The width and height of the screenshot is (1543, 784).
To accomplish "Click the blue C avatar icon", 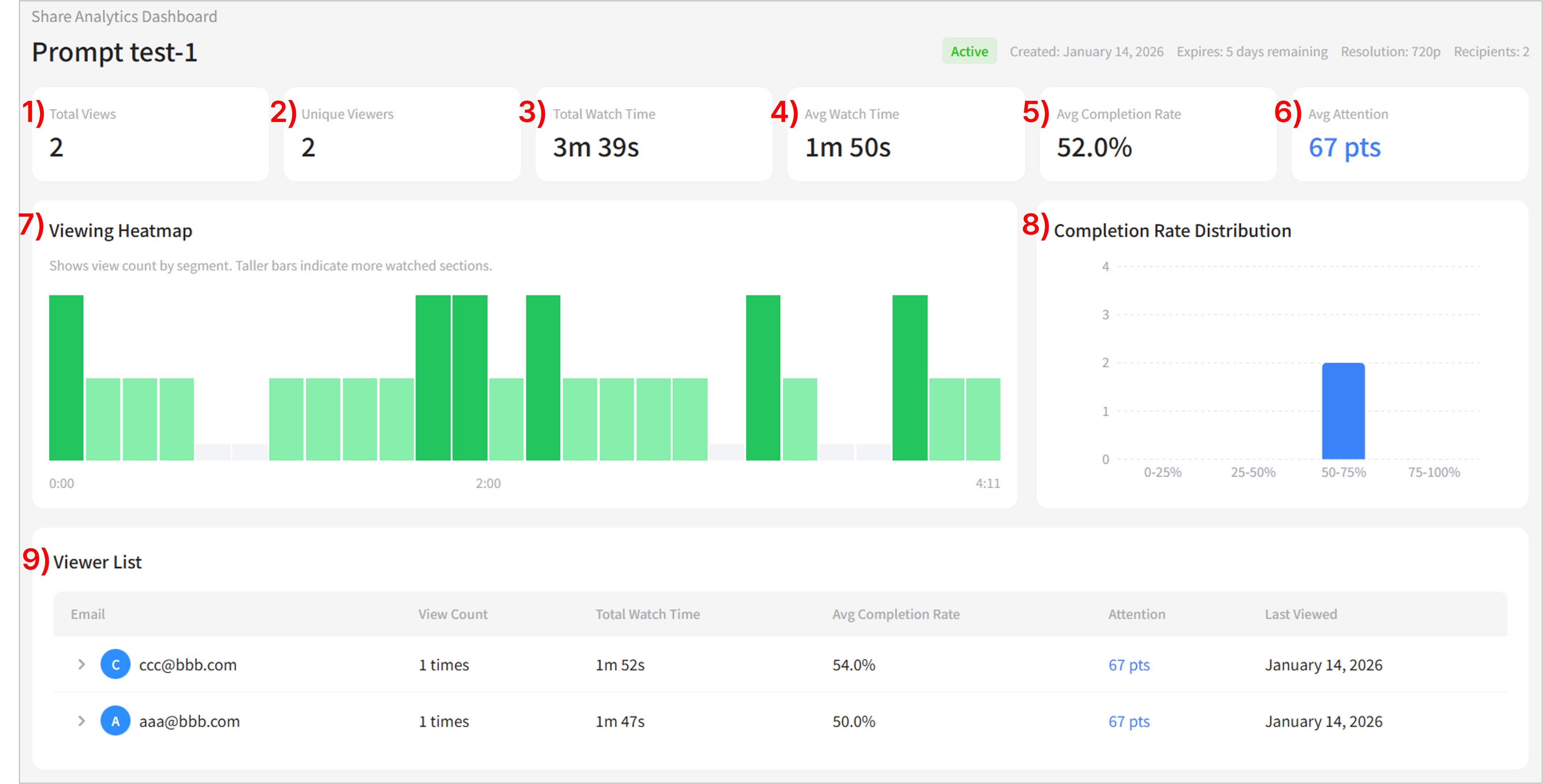I will (x=115, y=664).
